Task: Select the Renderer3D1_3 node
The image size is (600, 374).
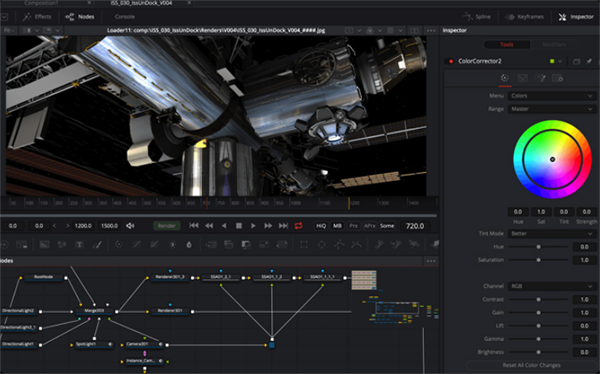Action: coord(170,277)
